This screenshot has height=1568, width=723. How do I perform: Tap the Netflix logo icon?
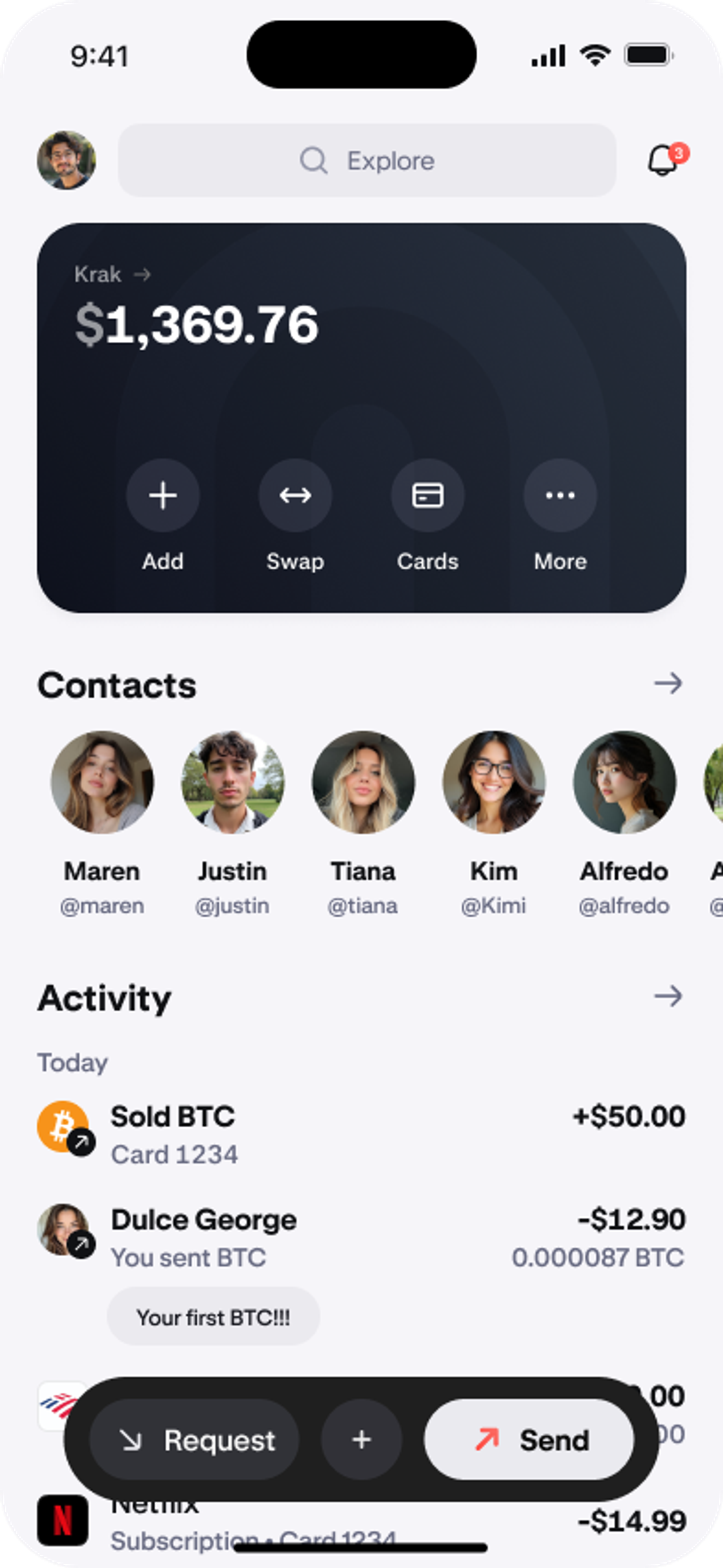coord(63,1520)
